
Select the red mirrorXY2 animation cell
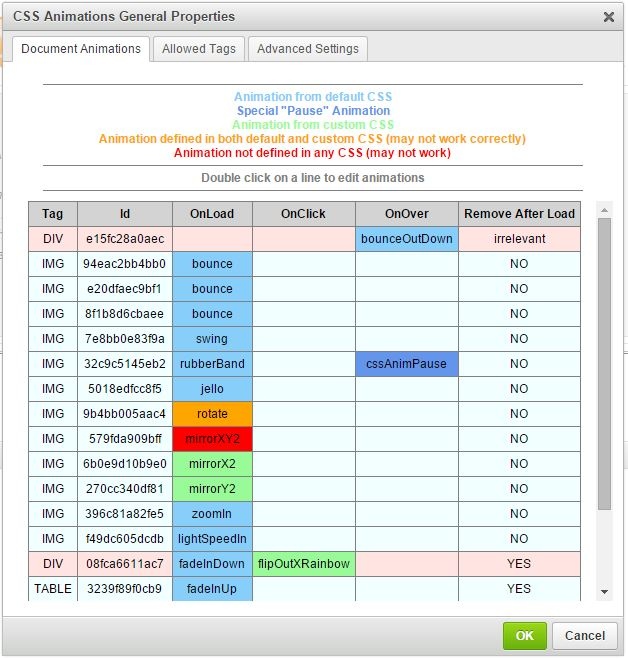[212, 439]
